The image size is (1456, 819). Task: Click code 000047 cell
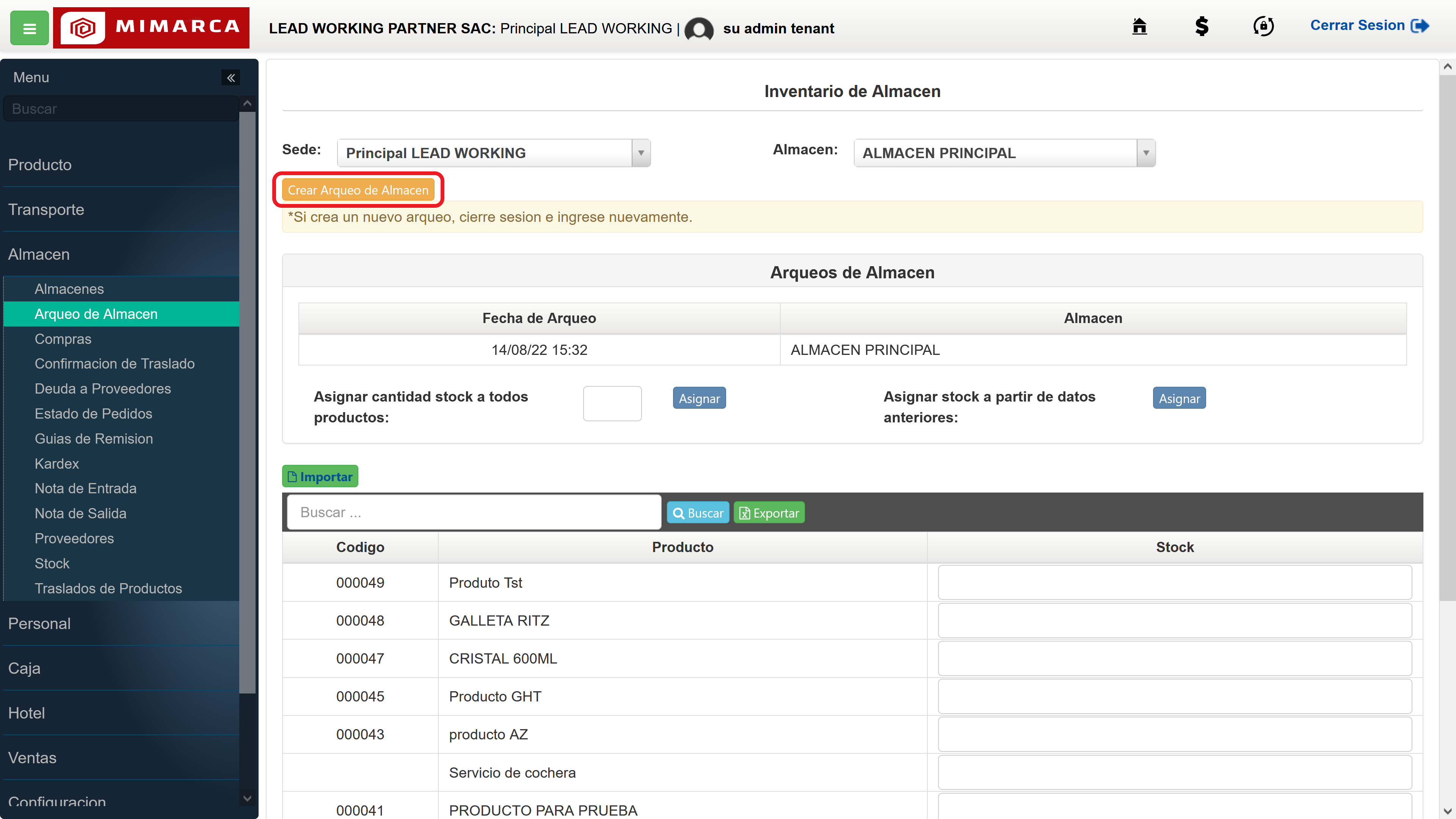tap(360, 659)
